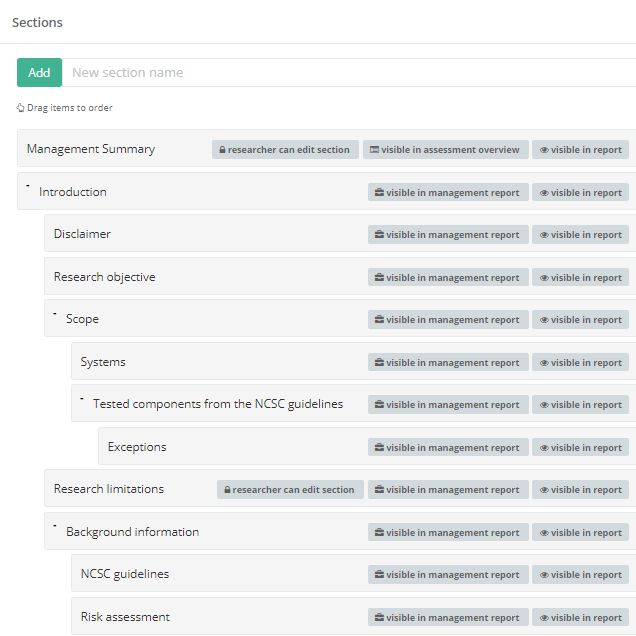Collapse the Background information subsection

tap(55, 526)
